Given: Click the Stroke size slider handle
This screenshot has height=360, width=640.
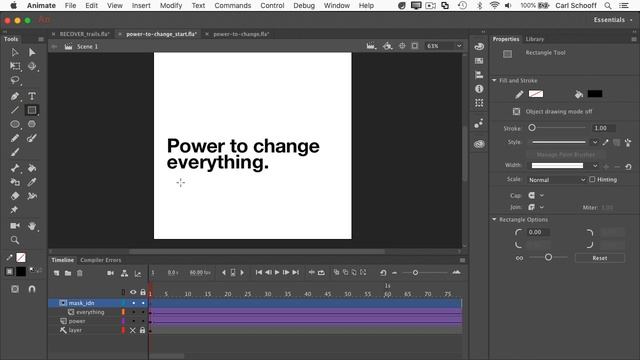Looking at the screenshot, I should pyautogui.click(x=532, y=128).
